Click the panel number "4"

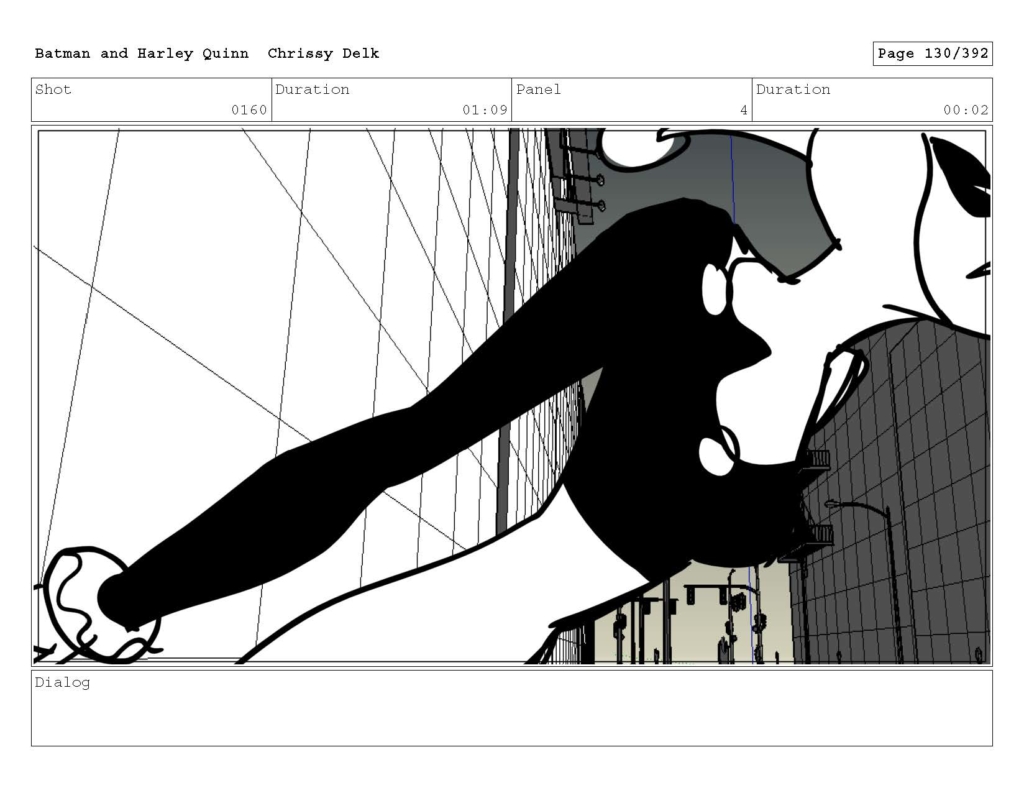point(744,110)
